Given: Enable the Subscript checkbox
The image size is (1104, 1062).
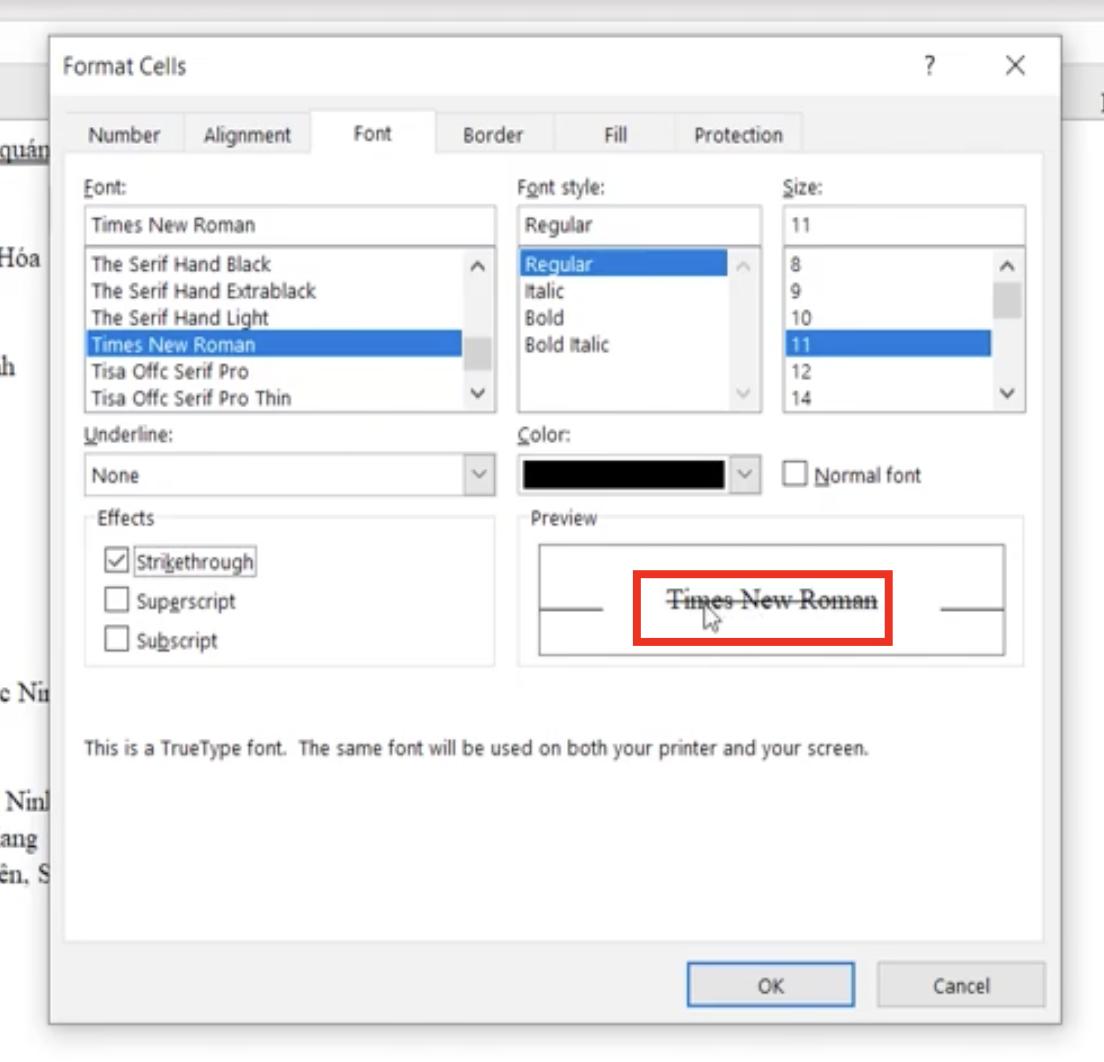Looking at the screenshot, I should (116, 639).
